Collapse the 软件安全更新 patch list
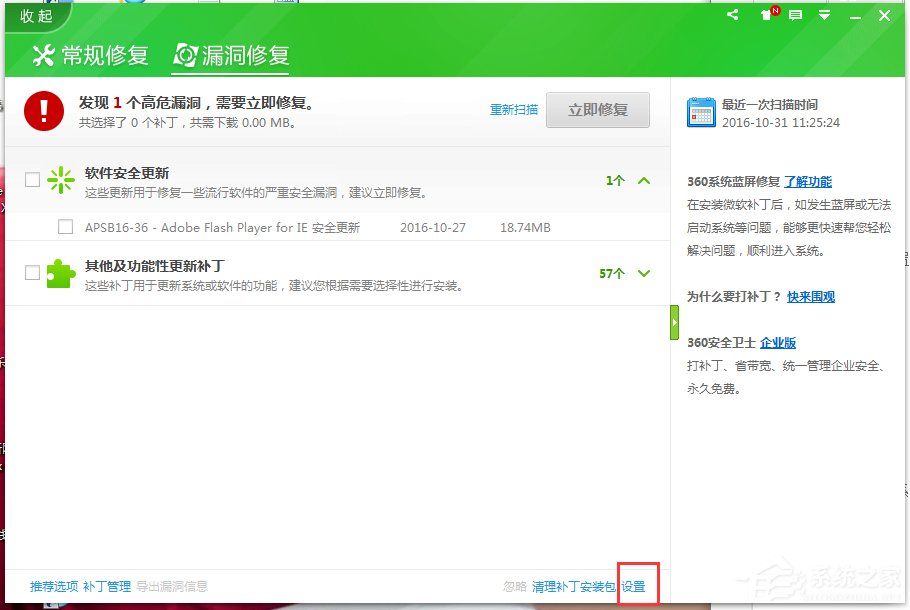The height and width of the screenshot is (610, 910). (646, 180)
